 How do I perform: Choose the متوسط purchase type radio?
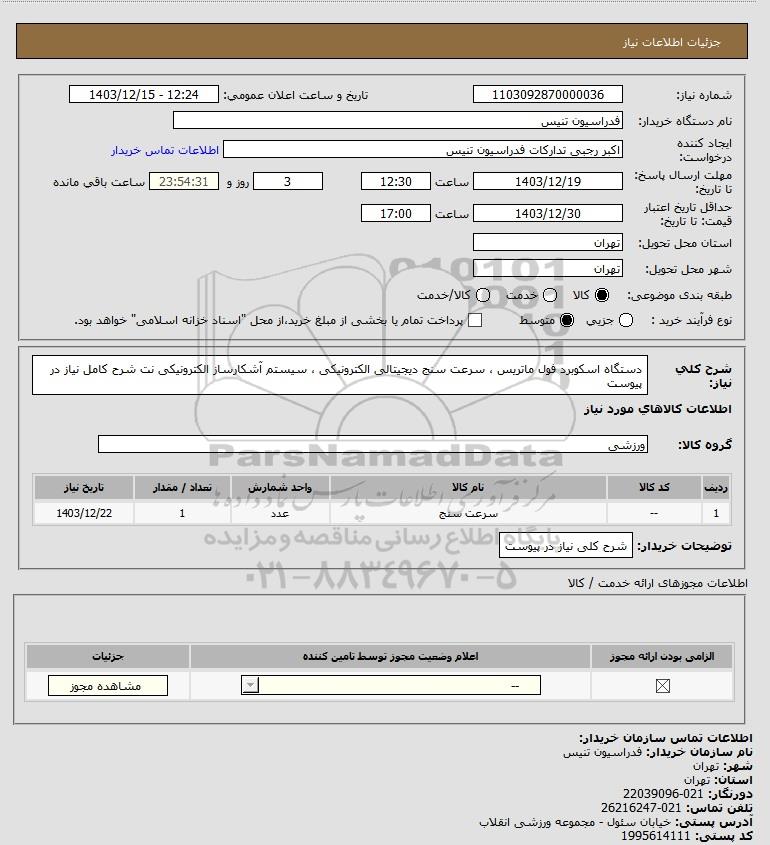[x=566, y=320]
